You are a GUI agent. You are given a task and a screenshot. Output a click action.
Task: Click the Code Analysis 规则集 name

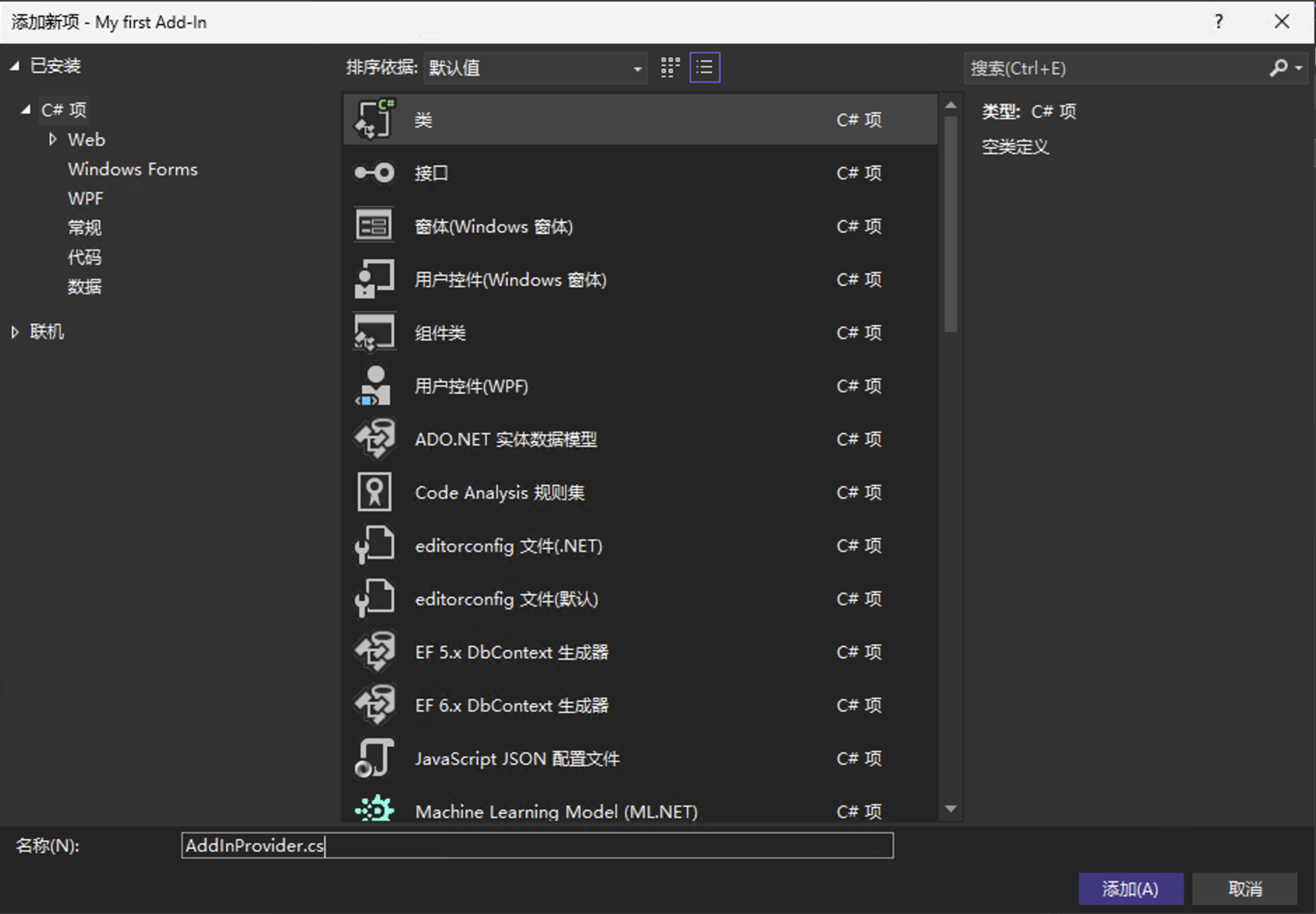tap(499, 493)
